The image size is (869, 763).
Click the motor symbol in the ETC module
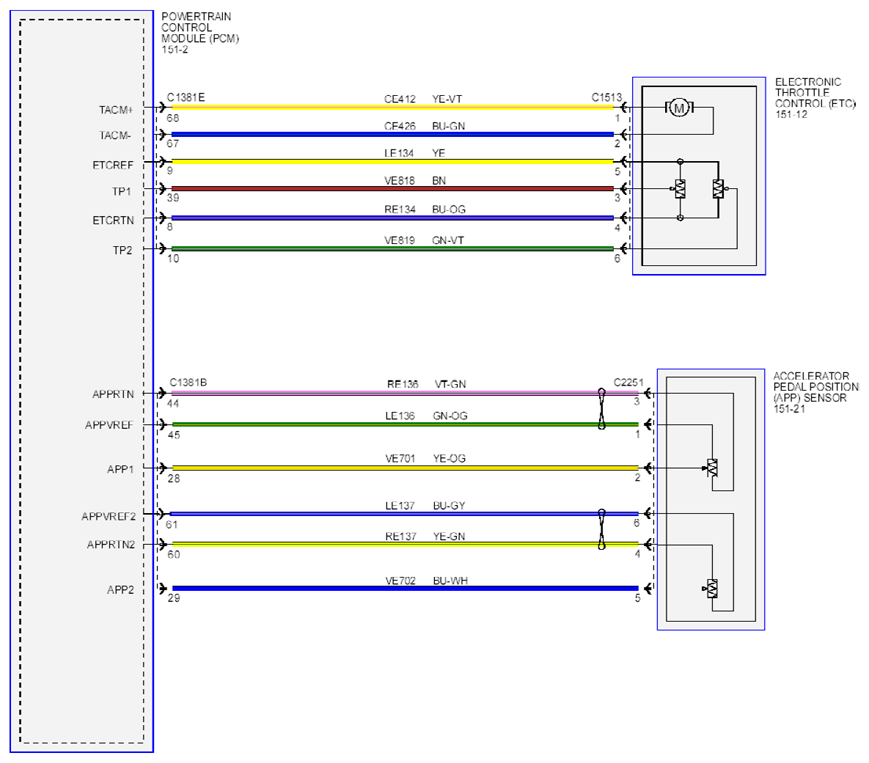click(679, 107)
